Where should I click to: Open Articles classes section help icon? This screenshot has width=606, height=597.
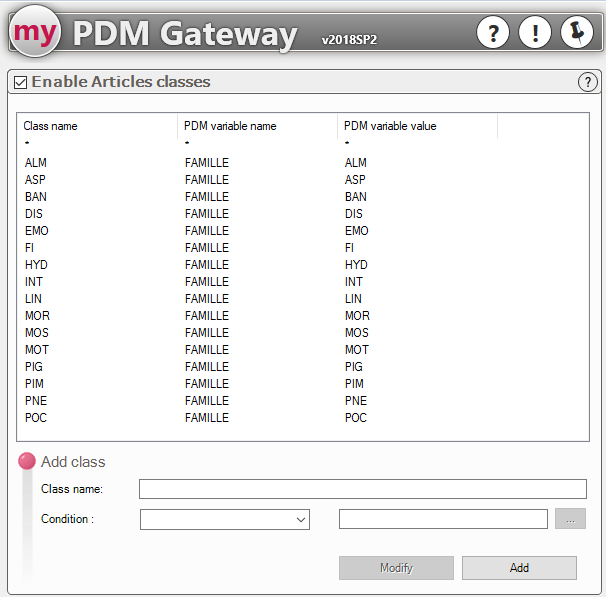pos(587,82)
